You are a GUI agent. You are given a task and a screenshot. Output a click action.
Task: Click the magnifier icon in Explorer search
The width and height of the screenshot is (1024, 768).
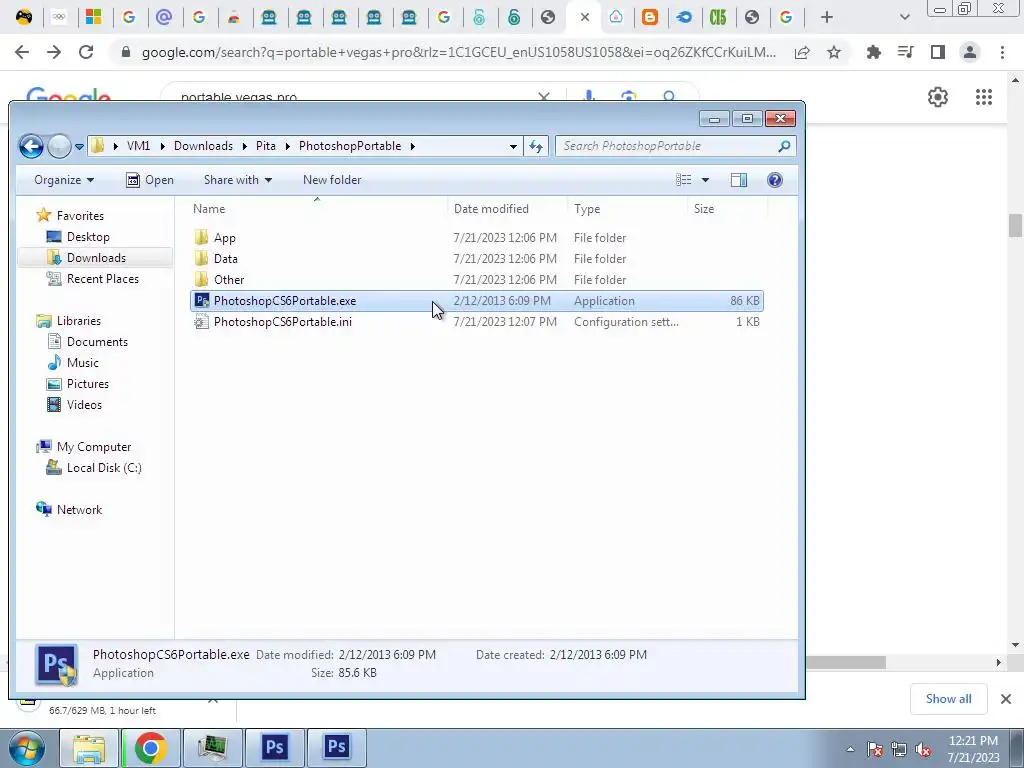tap(784, 146)
